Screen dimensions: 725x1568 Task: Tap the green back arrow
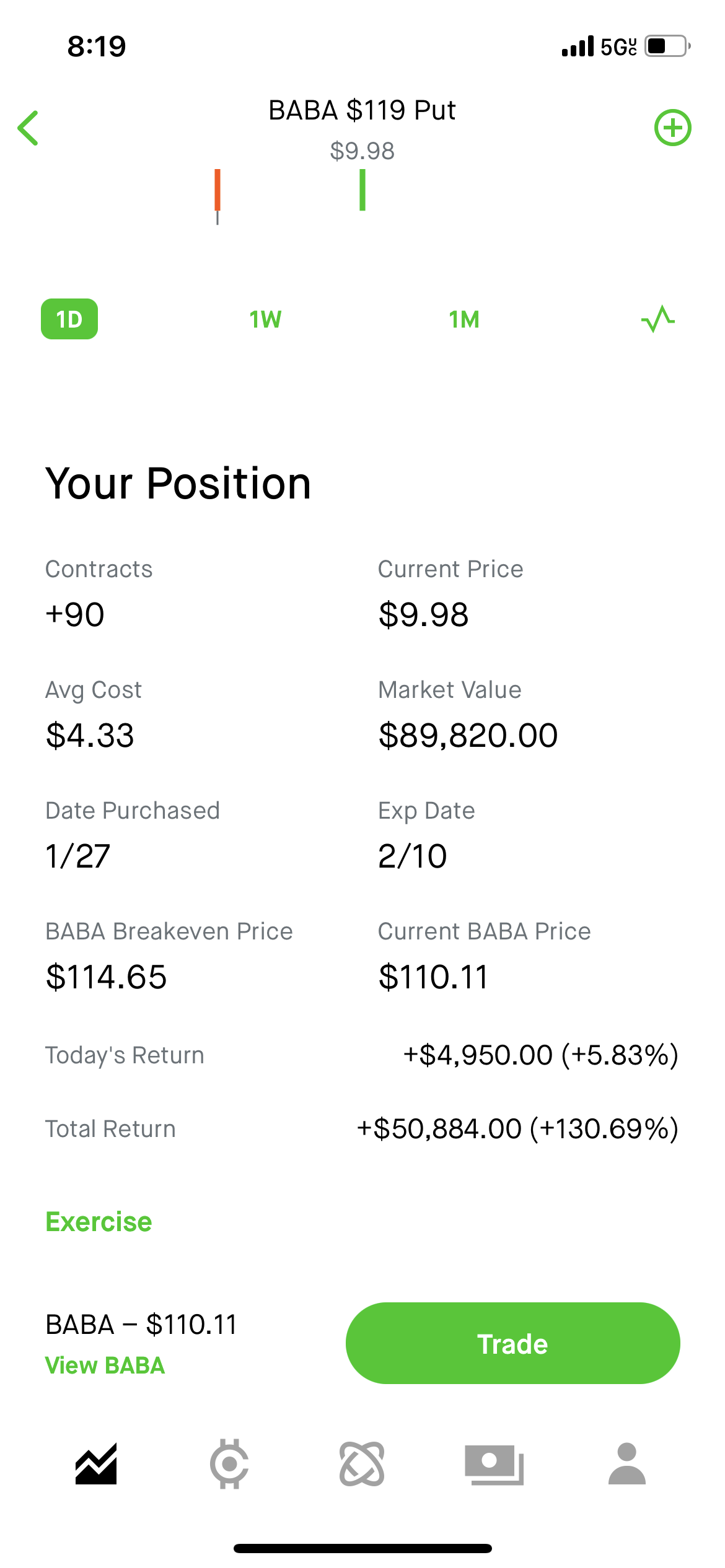click(29, 128)
